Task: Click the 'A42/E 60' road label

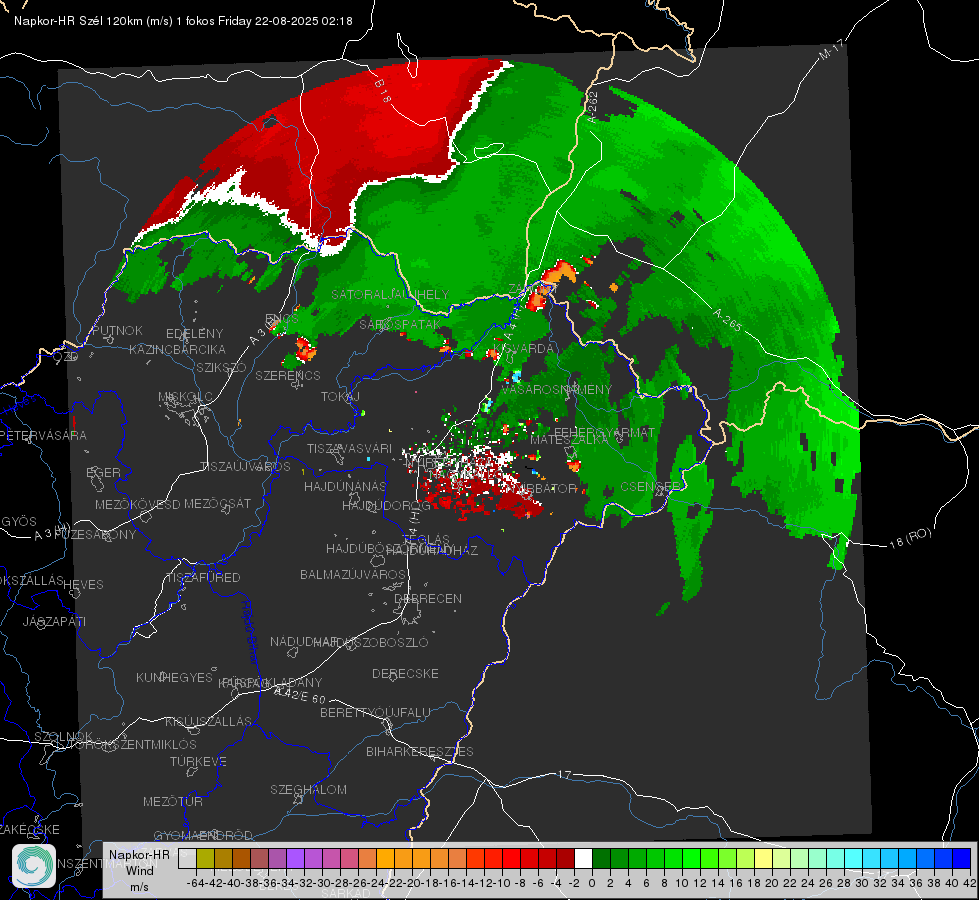Action: click(x=300, y=695)
